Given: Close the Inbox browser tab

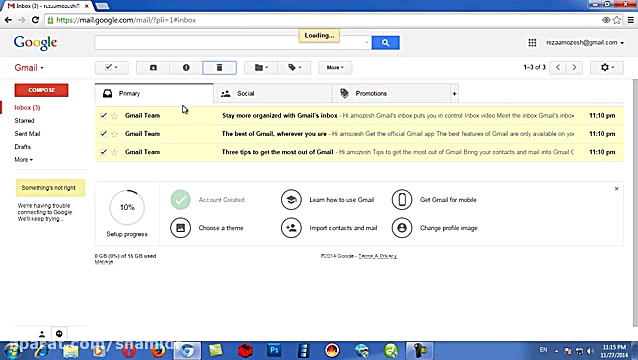Looking at the screenshot, I should 86,6.
